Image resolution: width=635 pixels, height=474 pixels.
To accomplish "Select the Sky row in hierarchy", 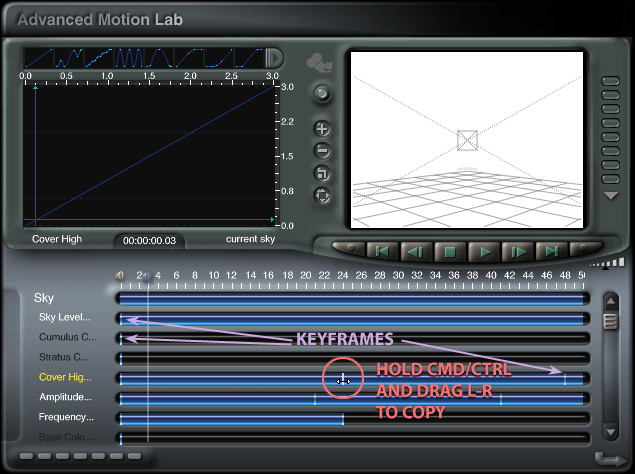I will point(44,298).
